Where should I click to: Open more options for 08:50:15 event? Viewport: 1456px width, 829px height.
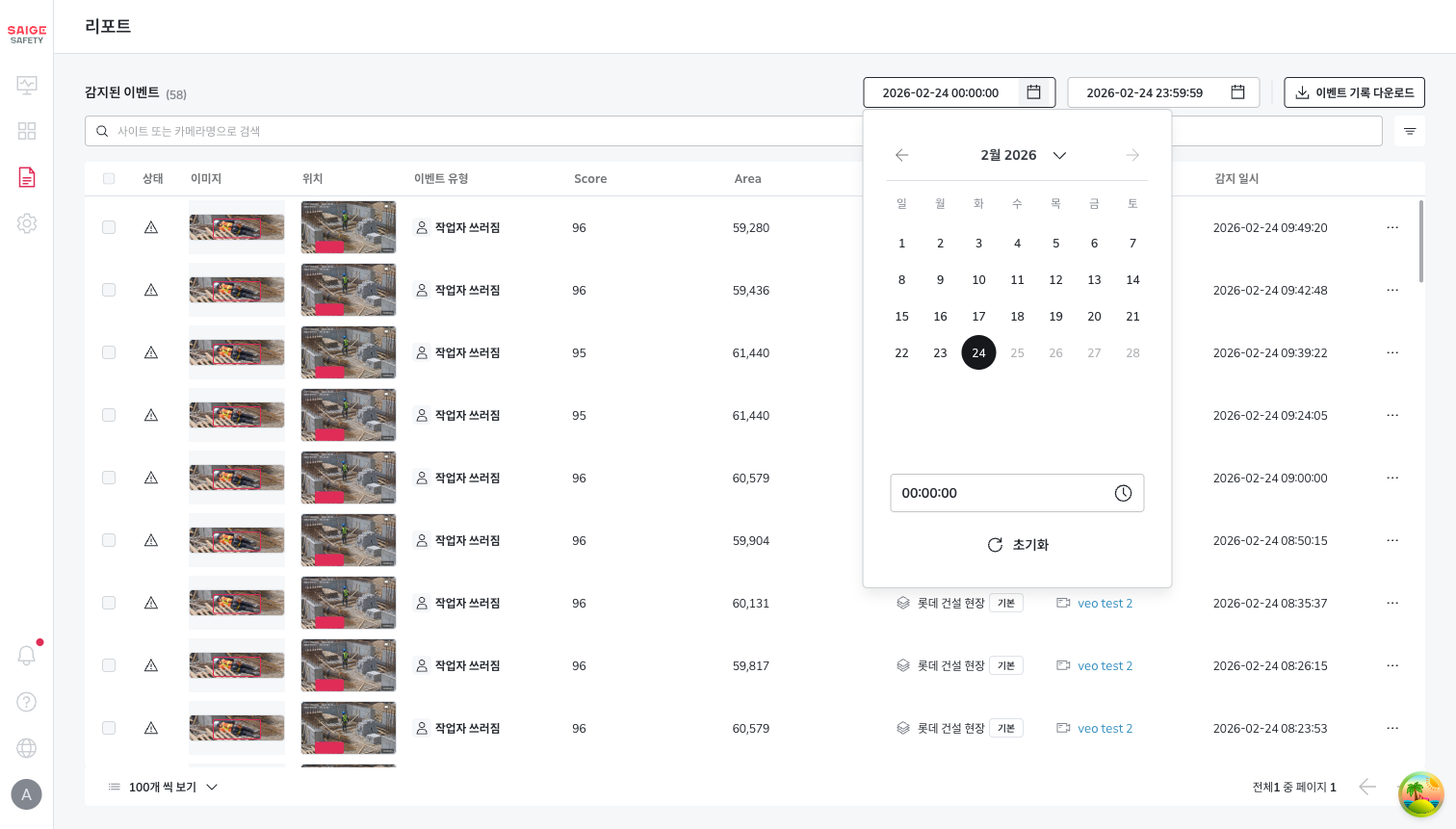[x=1392, y=540]
